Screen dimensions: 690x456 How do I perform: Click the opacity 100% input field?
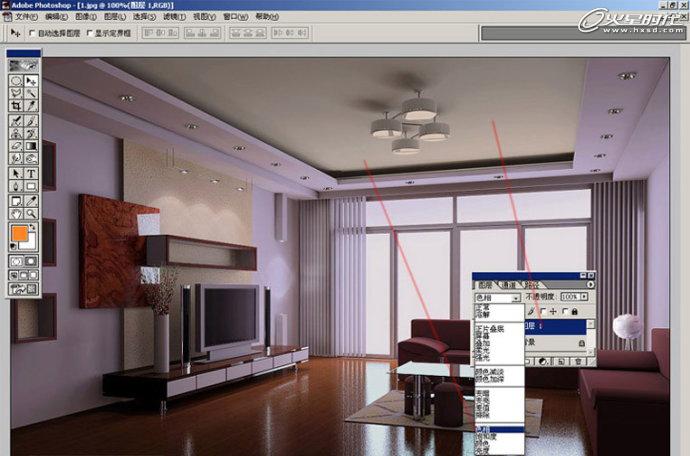click(570, 297)
